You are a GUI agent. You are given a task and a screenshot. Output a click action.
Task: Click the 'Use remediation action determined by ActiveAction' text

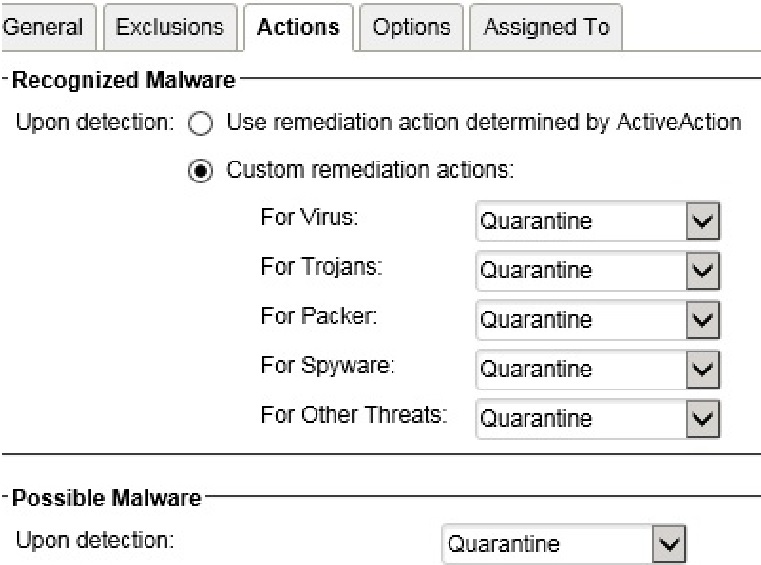[x=484, y=124]
